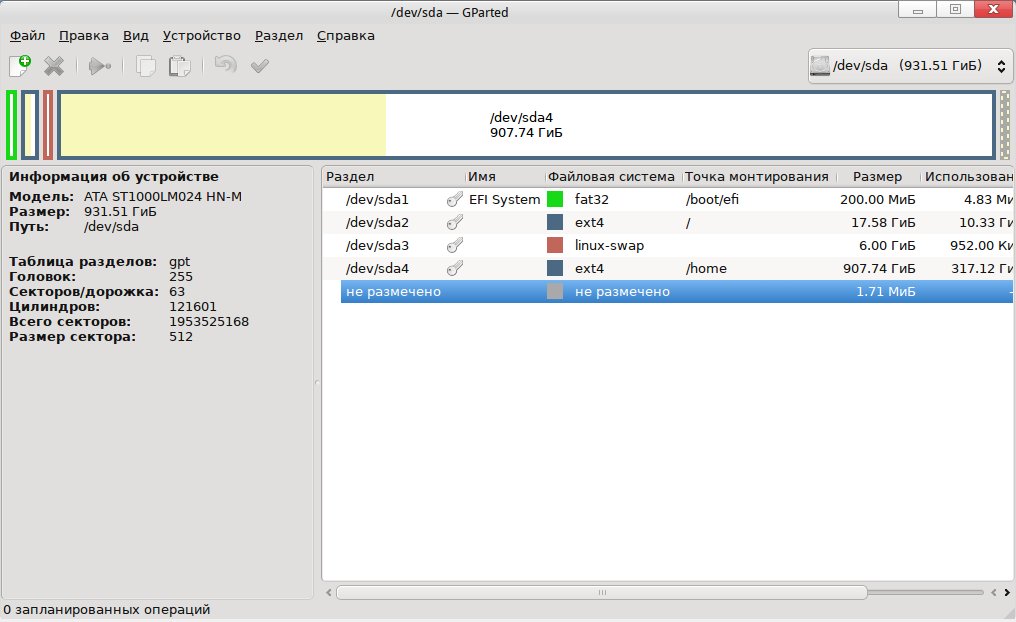Click the Paste partition toolbar icon
The width and height of the screenshot is (1016, 622).
[179, 65]
